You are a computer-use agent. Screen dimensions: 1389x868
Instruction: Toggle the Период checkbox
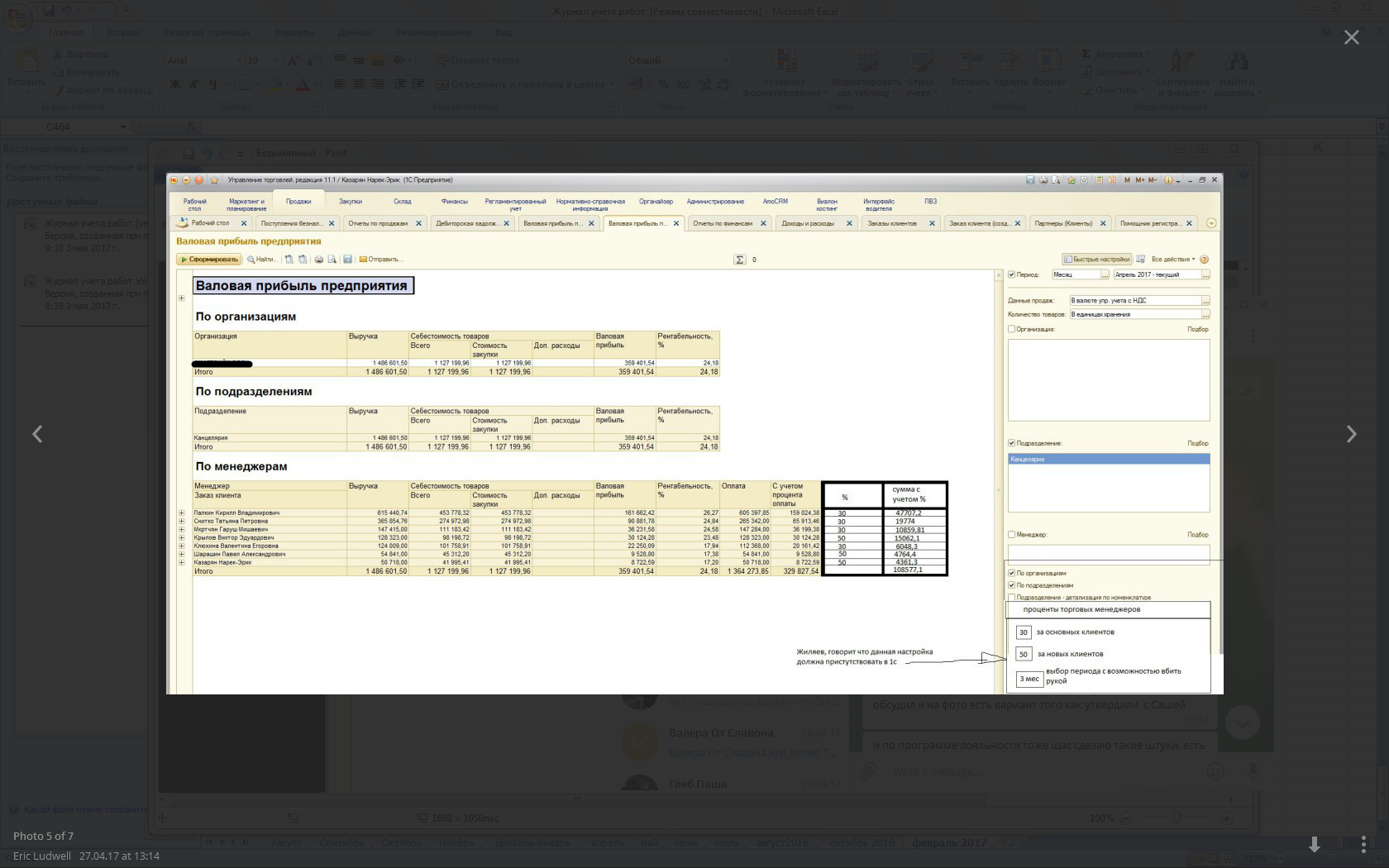tap(1011, 274)
